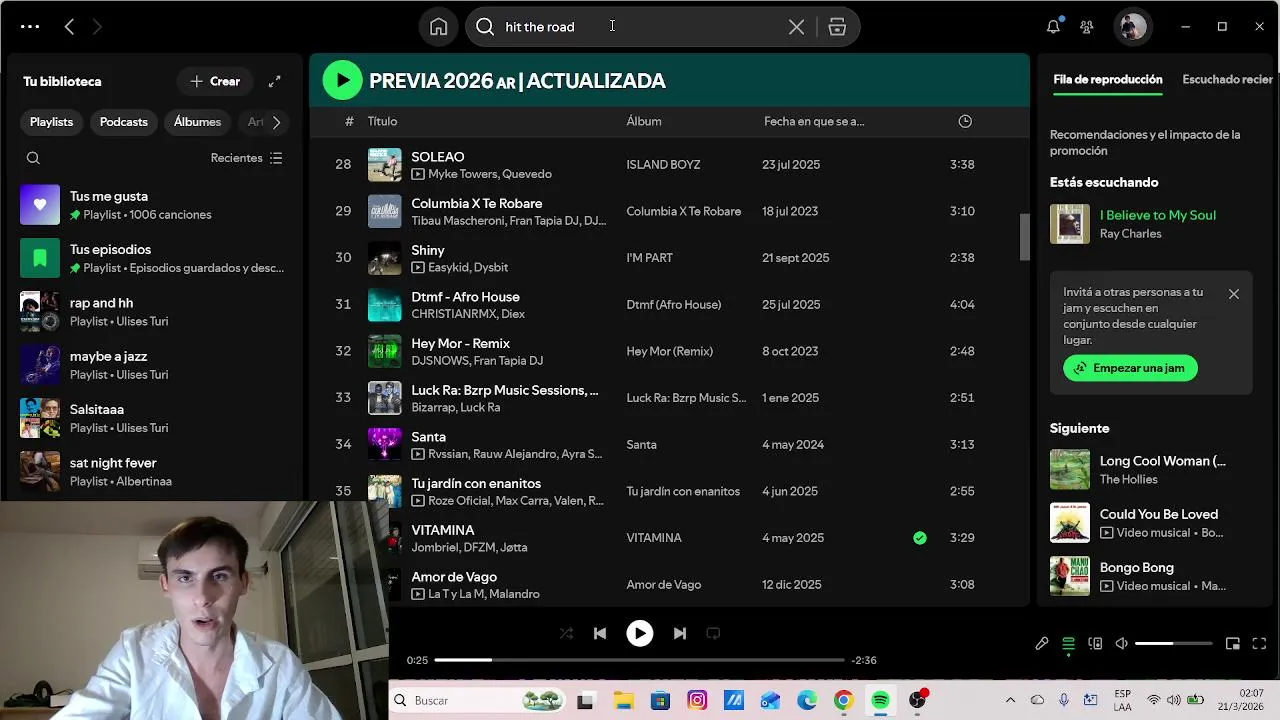The height and width of the screenshot is (720, 1280).
Task: Open the user profile avatar menu
Action: 1132,27
